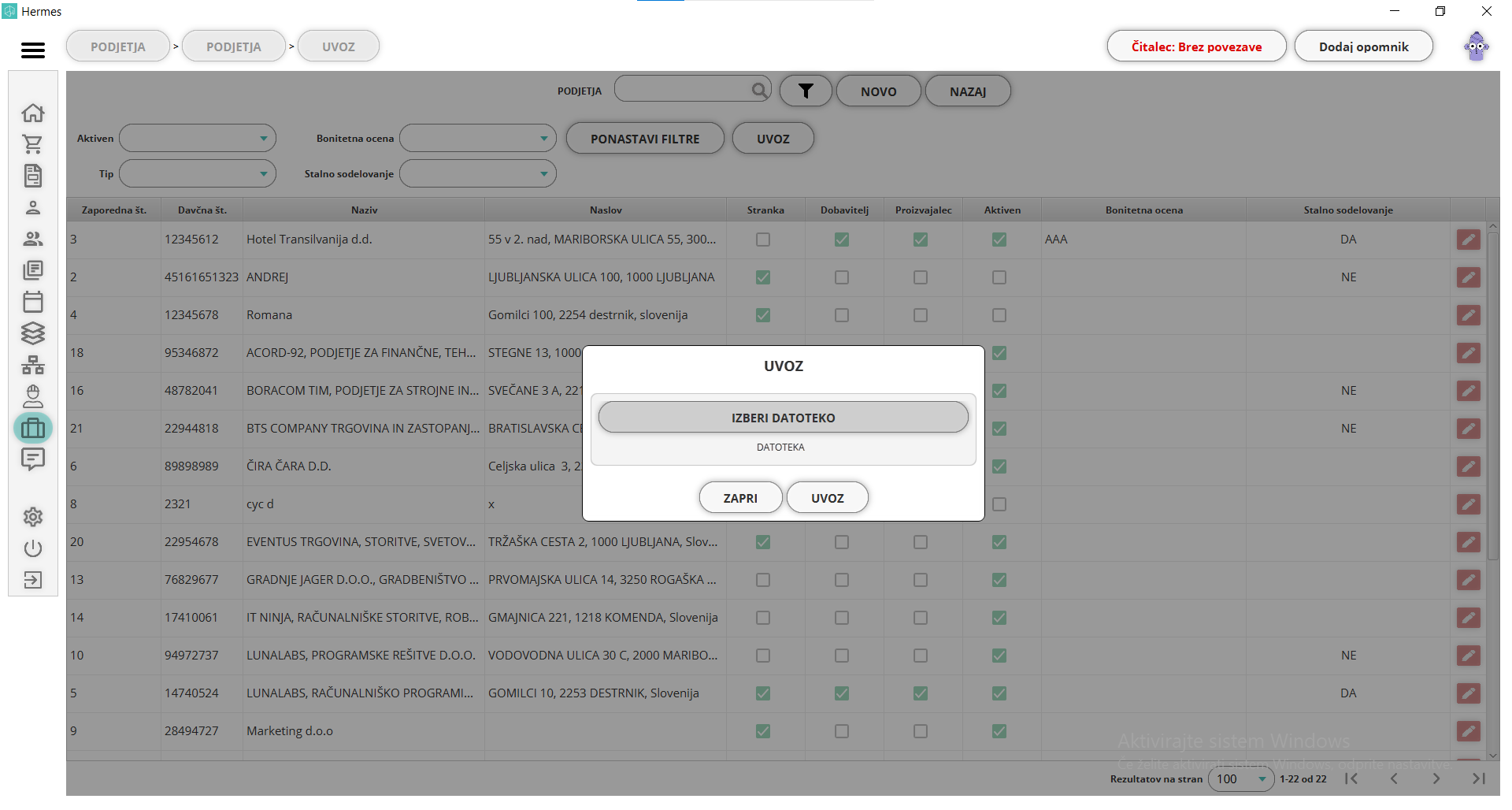The image size is (1512, 810).
Task: Open the Stalno sodelovanje dropdown
Action: [x=478, y=173]
